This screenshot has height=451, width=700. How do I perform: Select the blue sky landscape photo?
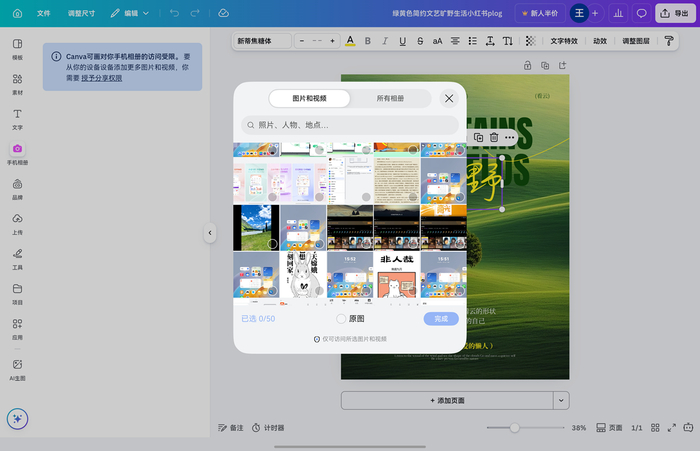coord(256,227)
